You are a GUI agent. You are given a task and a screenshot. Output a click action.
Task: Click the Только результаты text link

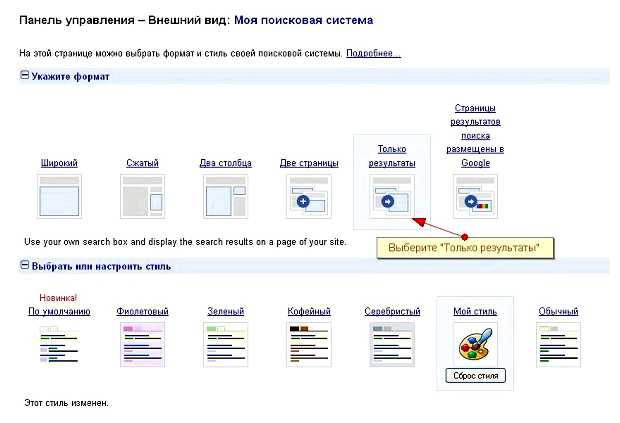[391, 155]
